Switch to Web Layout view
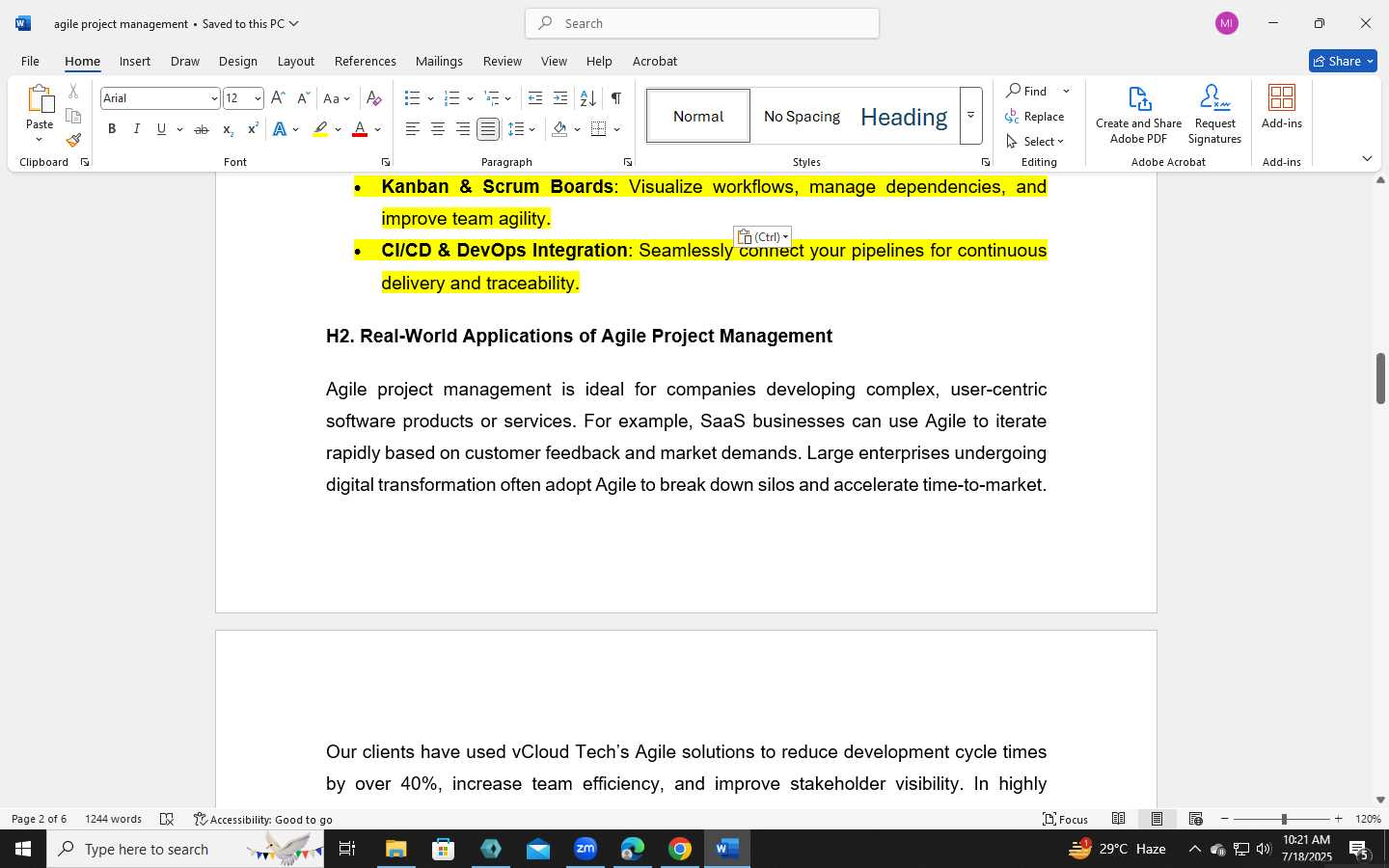Image resolution: width=1389 pixels, height=868 pixels. pos(1195,819)
